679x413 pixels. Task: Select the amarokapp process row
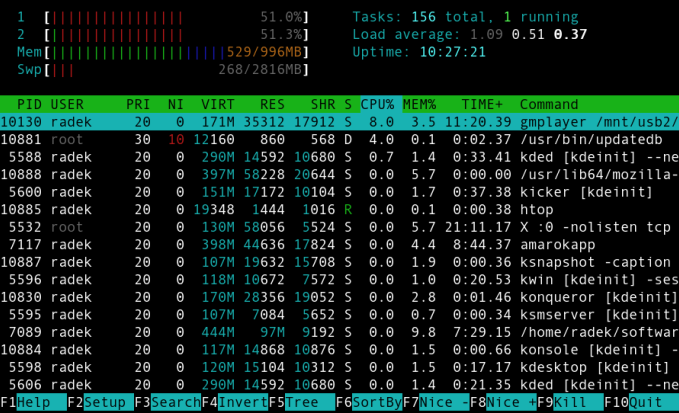pos(340,245)
